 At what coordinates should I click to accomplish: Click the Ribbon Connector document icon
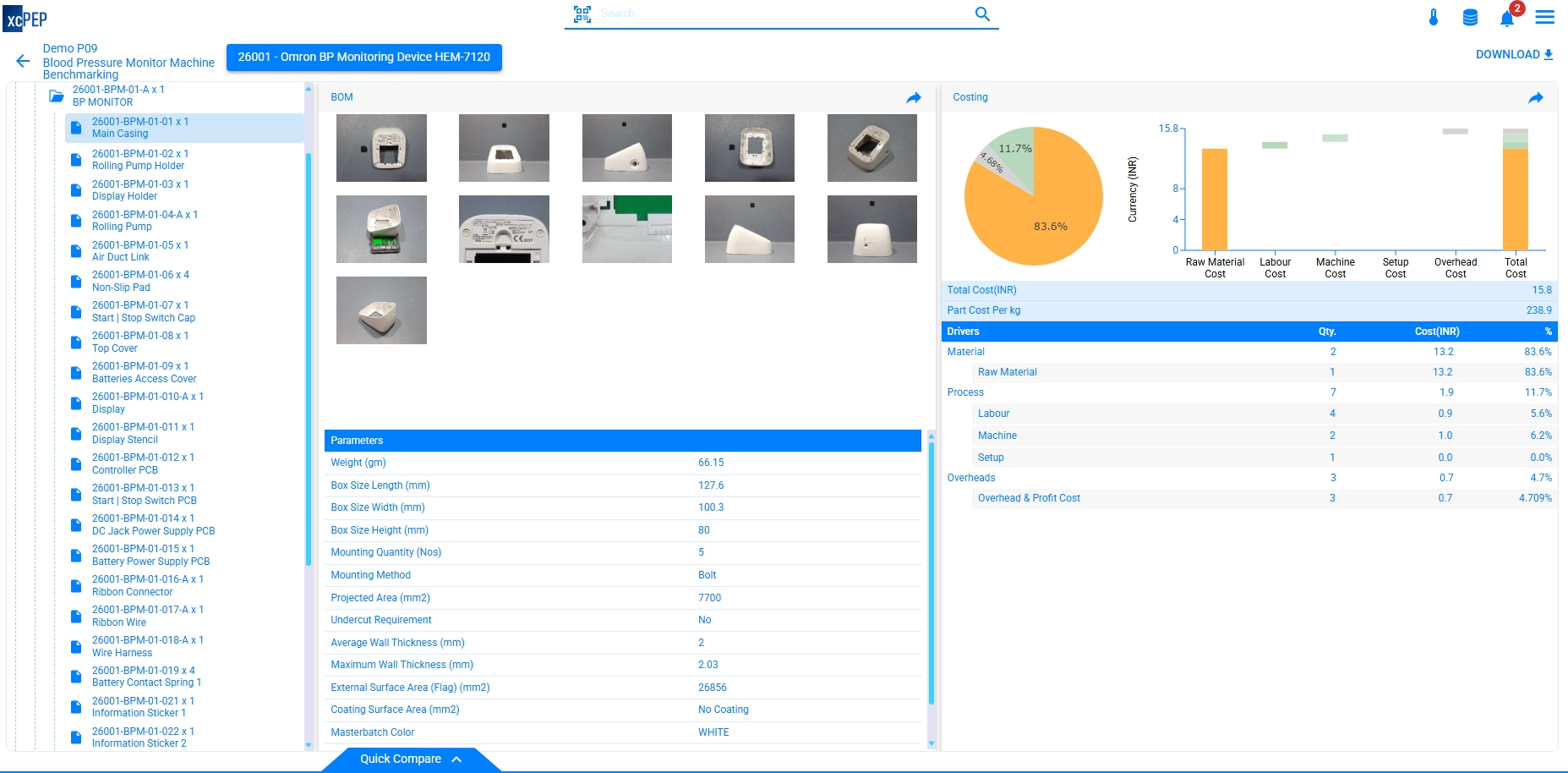point(76,585)
